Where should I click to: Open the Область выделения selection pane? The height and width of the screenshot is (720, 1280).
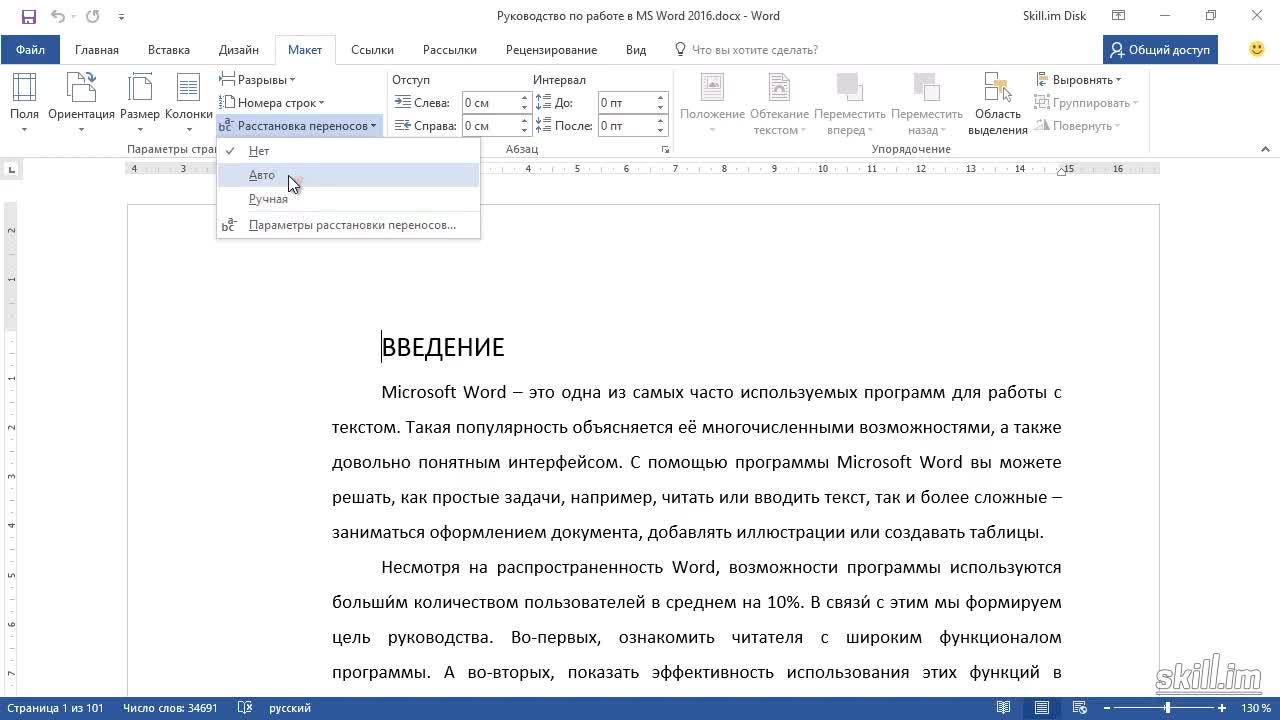(x=997, y=104)
